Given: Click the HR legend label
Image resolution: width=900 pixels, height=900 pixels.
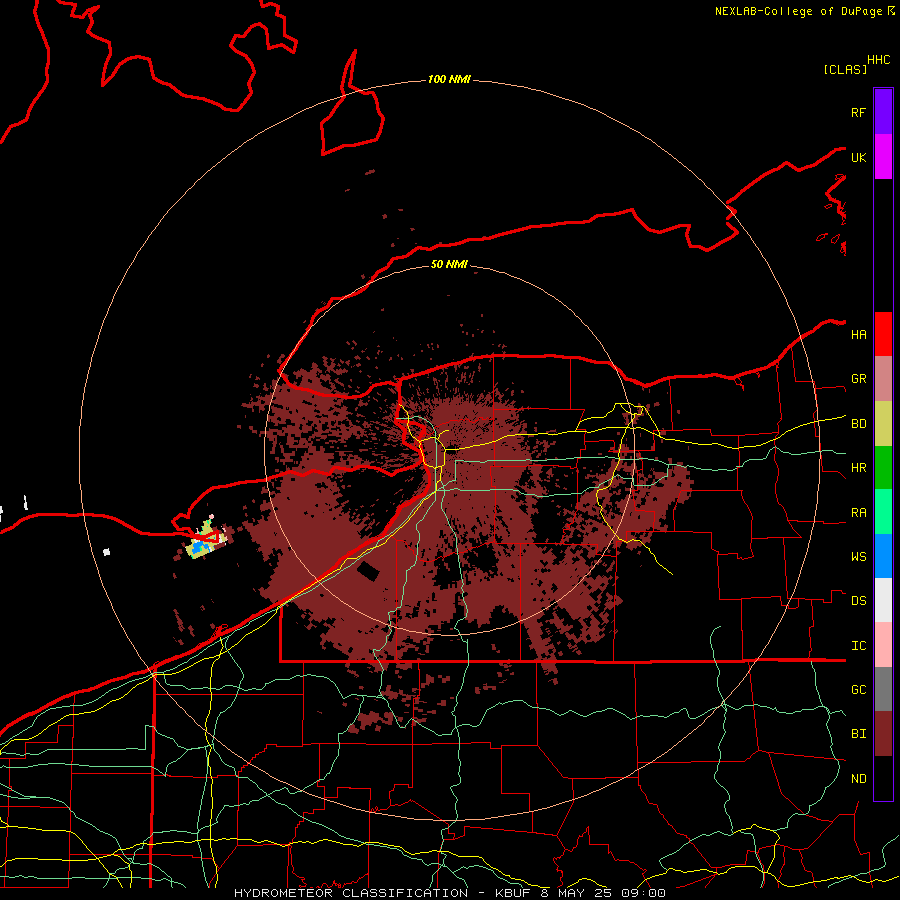Looking at the screenshot, I should click(x=858, y=468).
